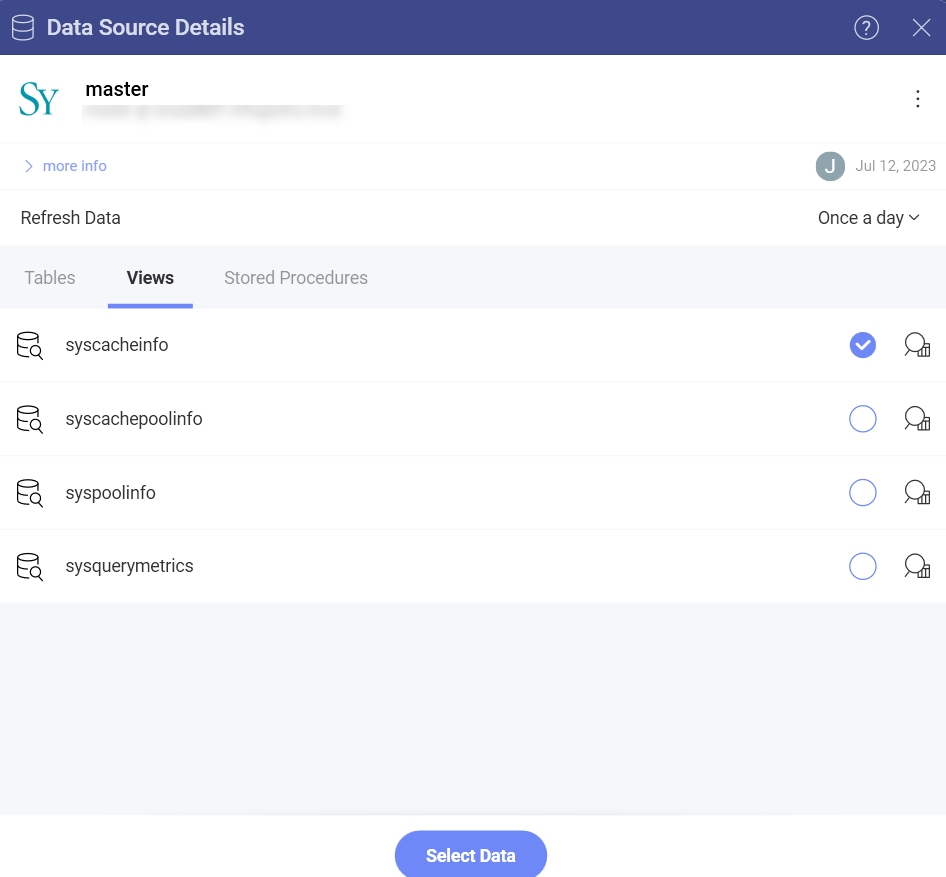
Task: Click the database-search icon beside sysquerymetrics
Action: click(x=29, y=566)
